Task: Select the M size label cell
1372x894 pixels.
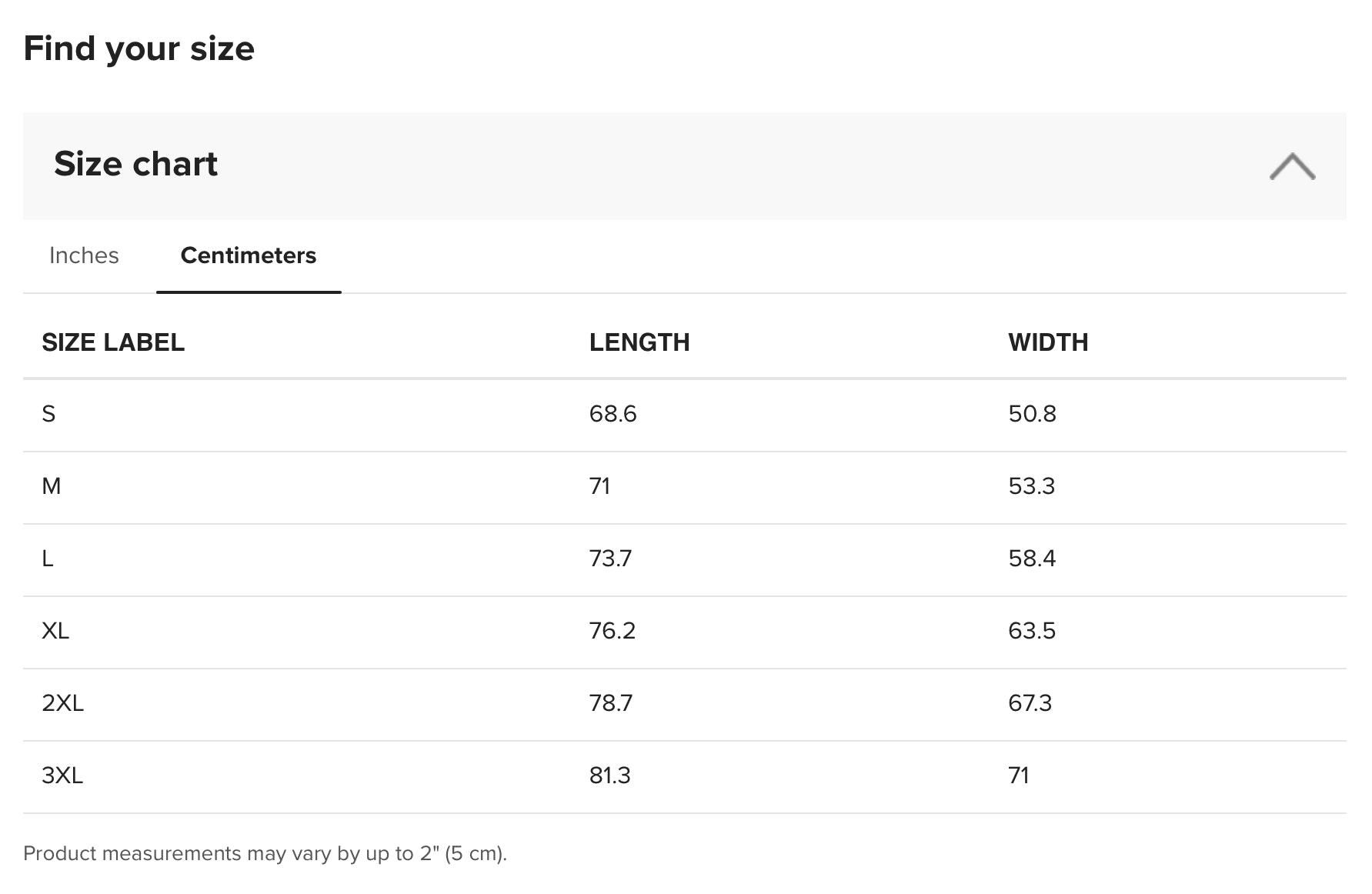Action: coord(51,486)
